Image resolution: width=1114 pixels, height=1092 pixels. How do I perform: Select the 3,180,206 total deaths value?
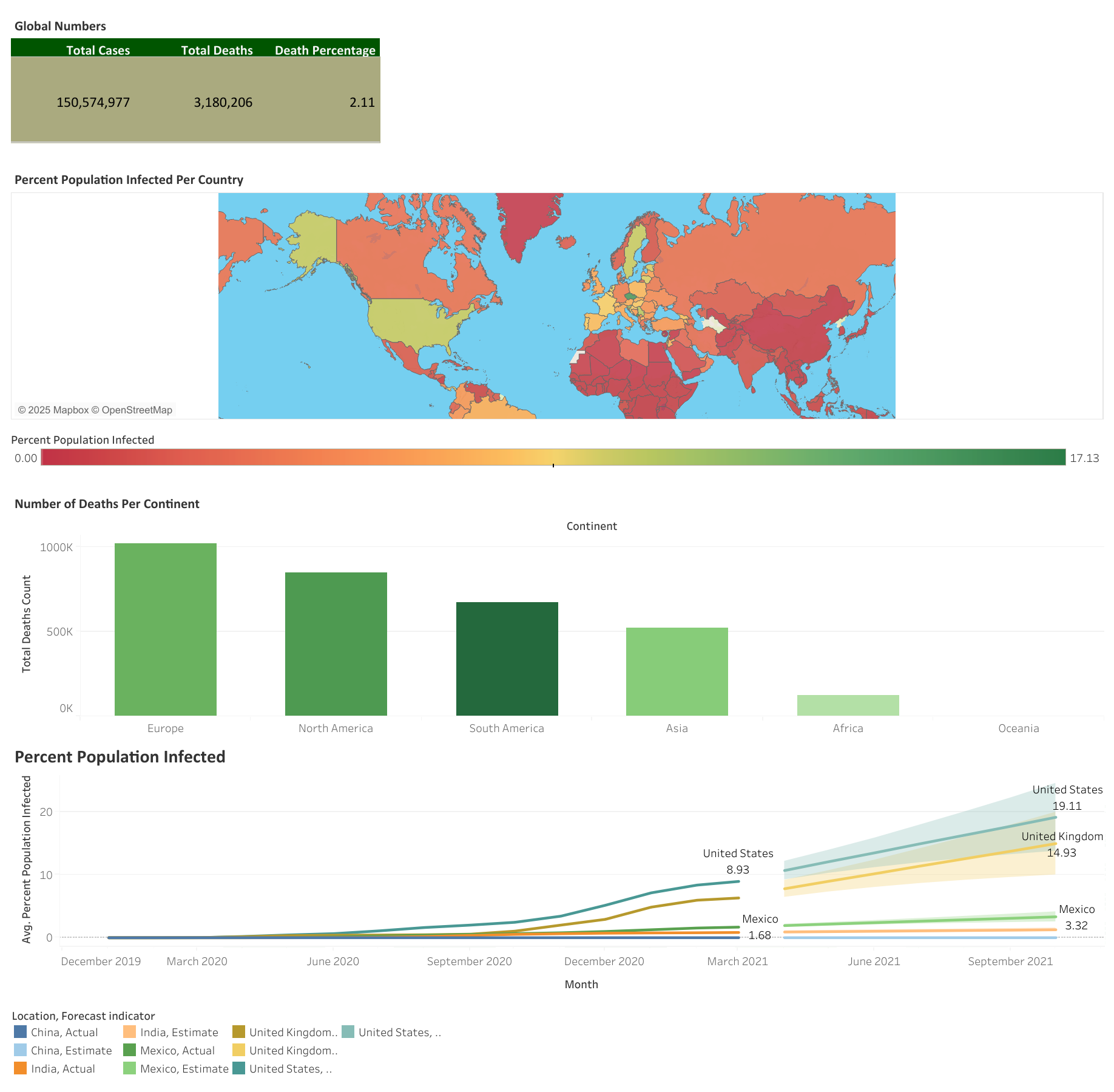223,103
